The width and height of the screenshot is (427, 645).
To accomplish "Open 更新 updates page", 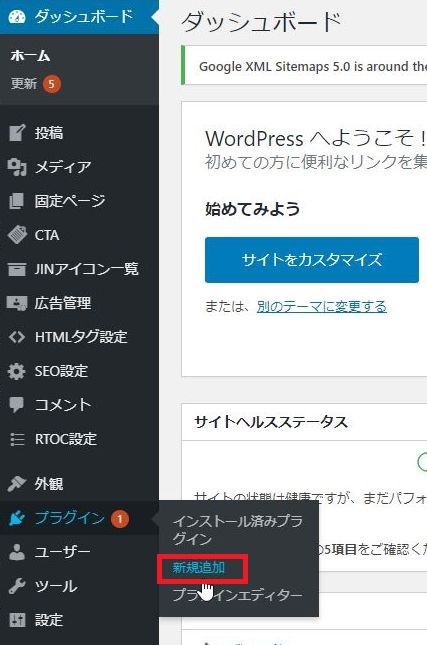I will pos(23,84).
